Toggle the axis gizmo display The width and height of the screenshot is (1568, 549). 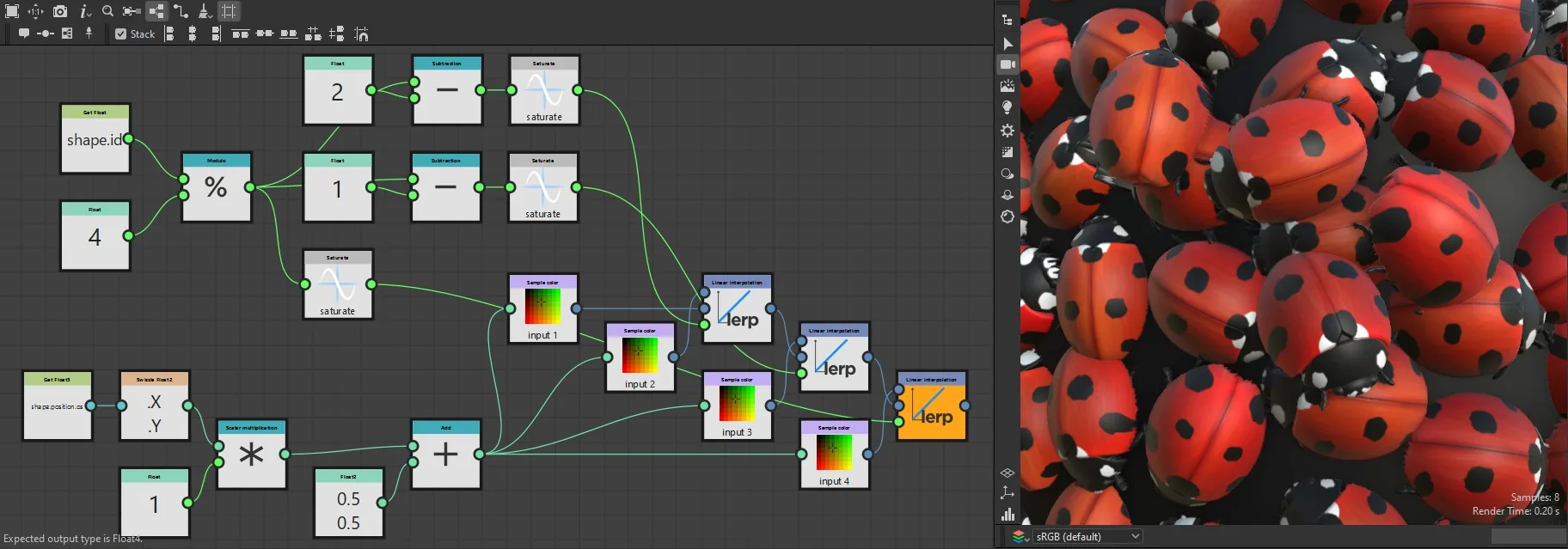[x=1008, y=493]
